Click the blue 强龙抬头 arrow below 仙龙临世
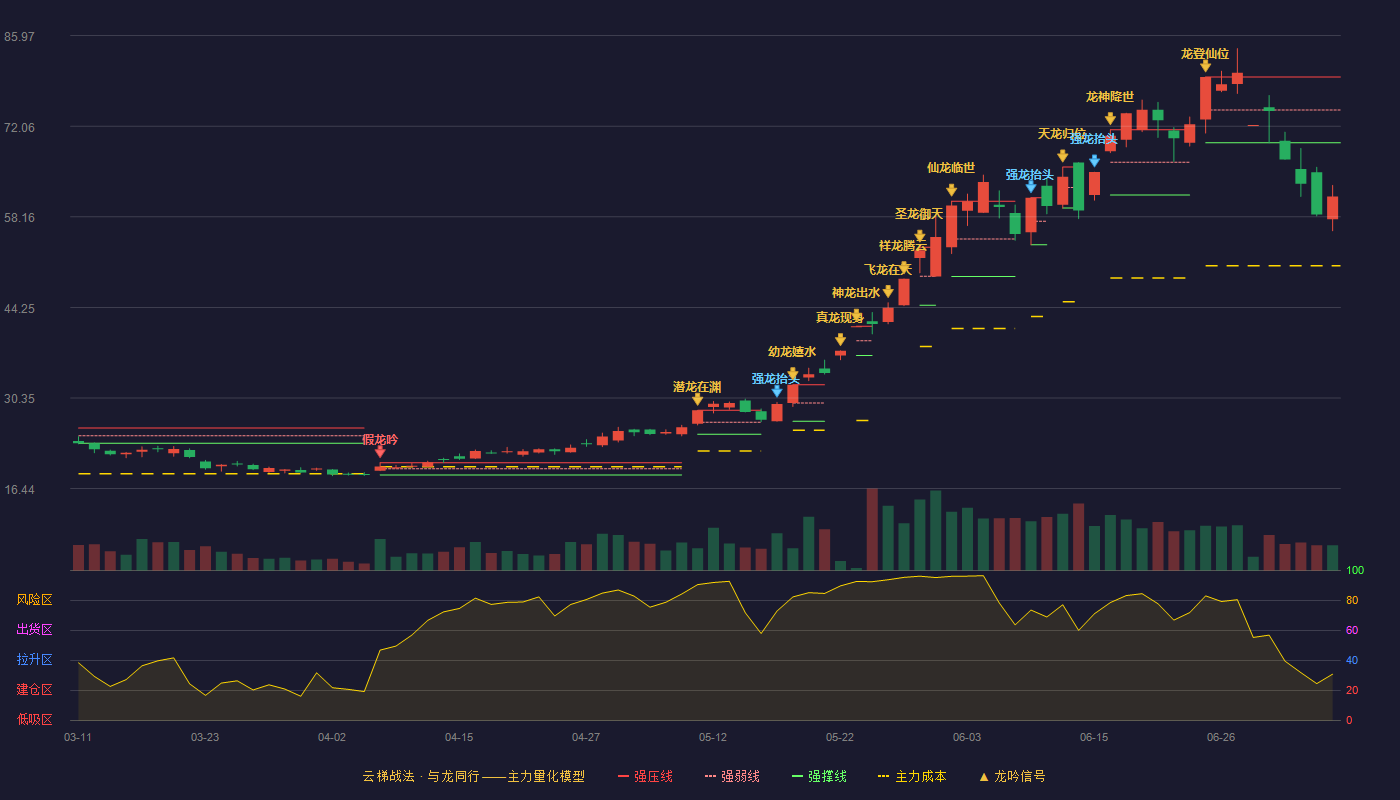The width and height of the screenshot is (1400, 800). click(x=1031, y=186)
